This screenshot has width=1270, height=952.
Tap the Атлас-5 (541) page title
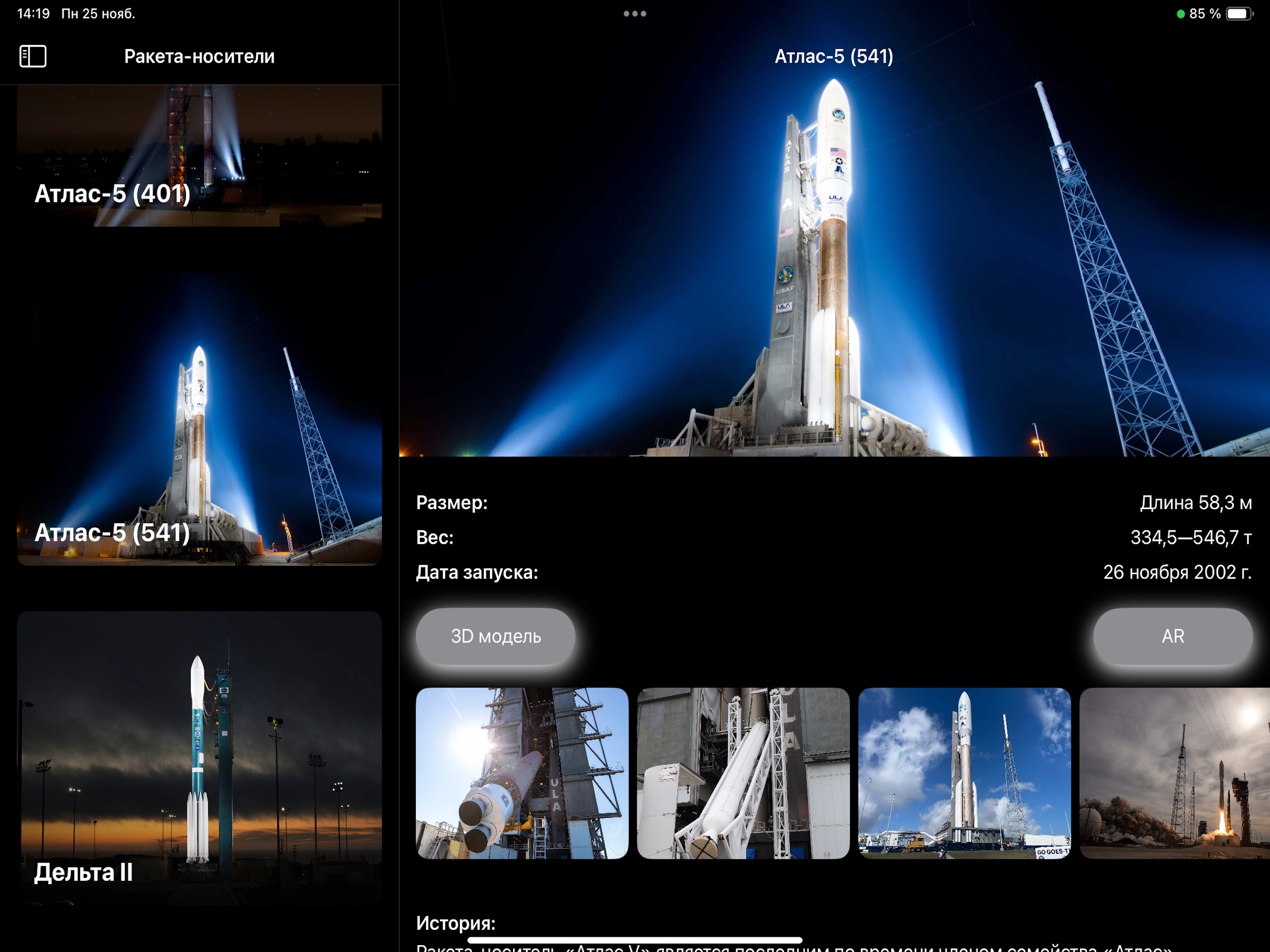(x=834, y=56)
